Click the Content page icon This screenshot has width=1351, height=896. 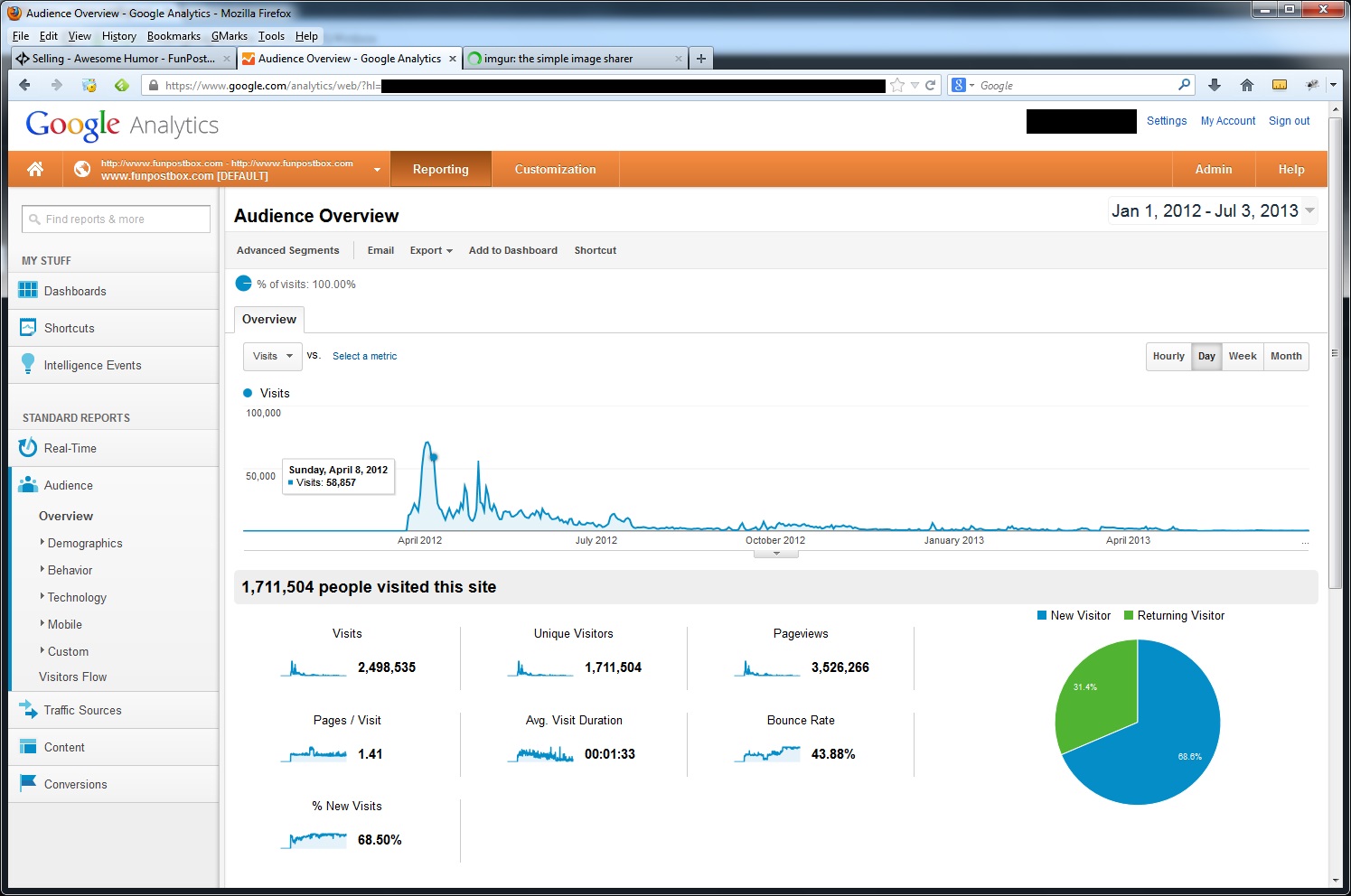tap(28, 747)
